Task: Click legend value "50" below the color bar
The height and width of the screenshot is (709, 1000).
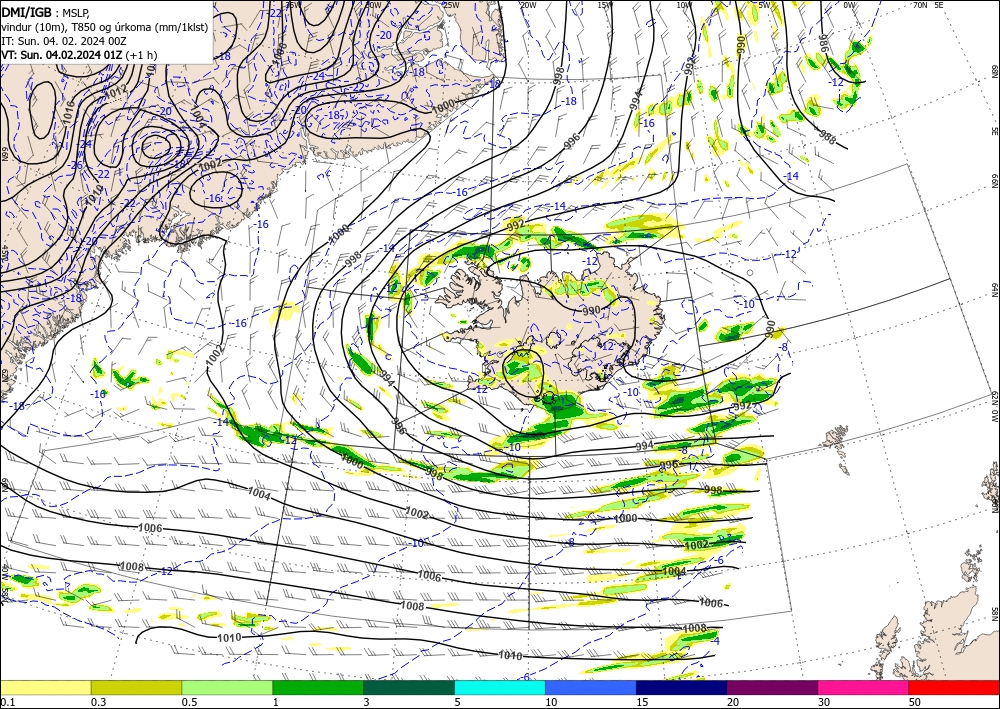Action: coord(915,702)
